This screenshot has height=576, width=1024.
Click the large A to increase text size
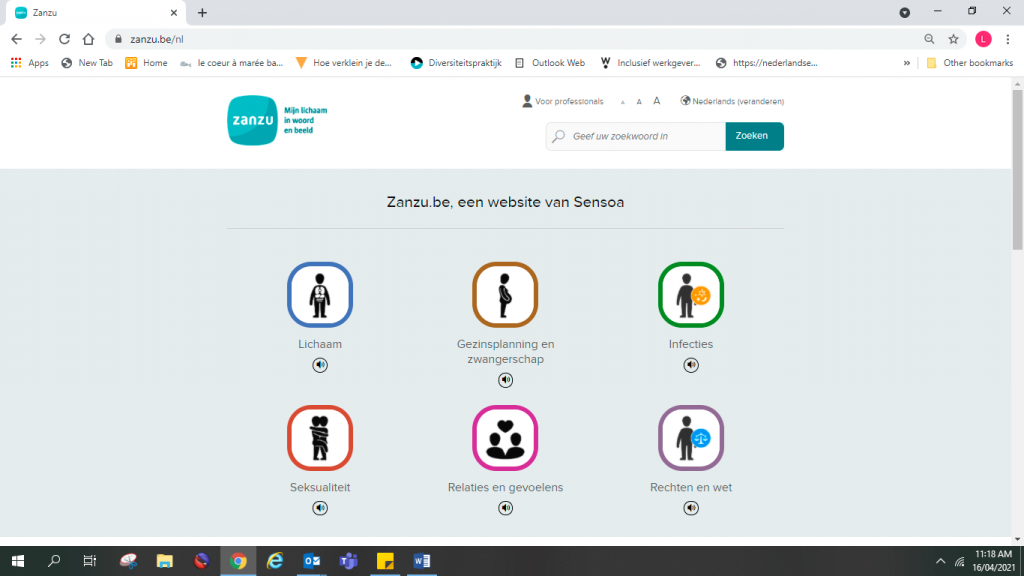pos(656,100)
